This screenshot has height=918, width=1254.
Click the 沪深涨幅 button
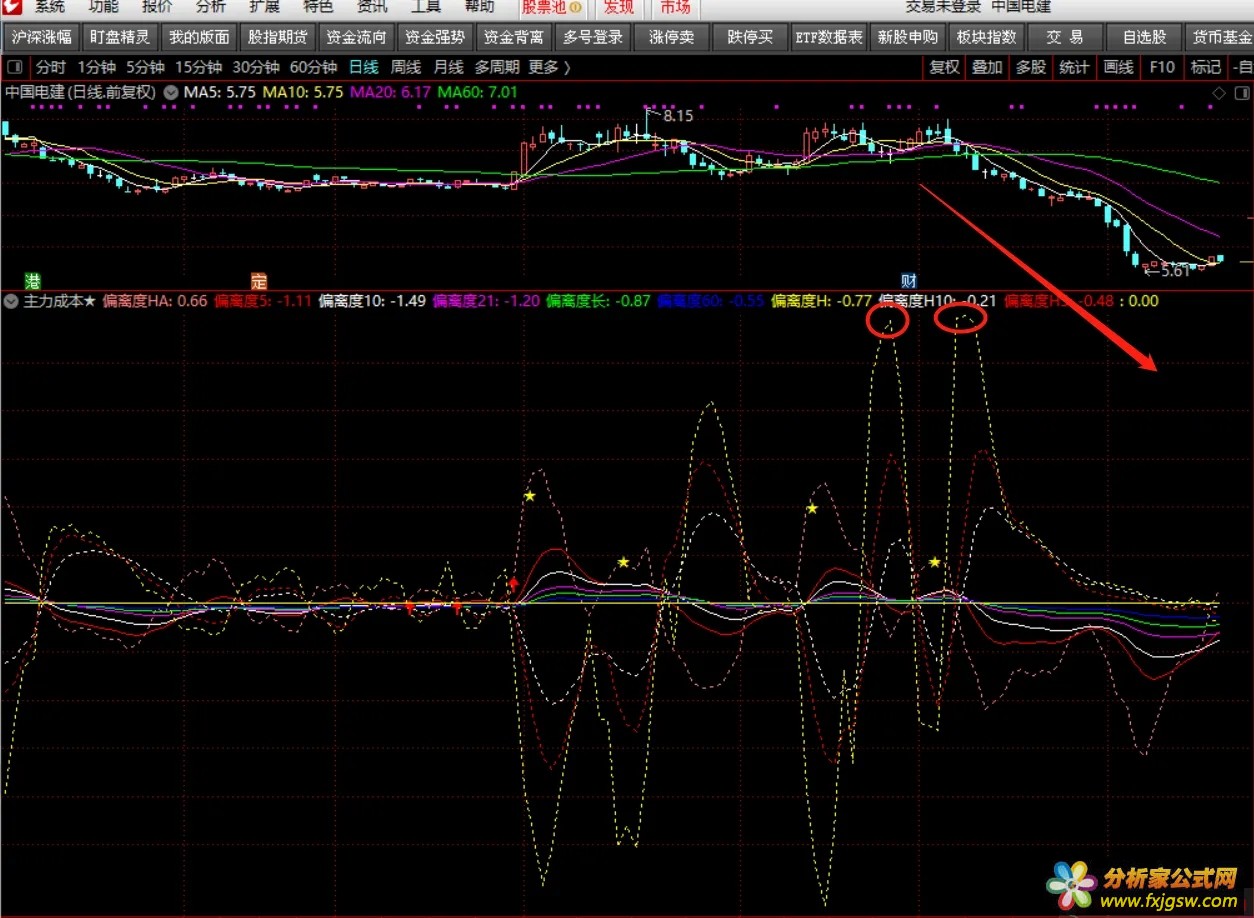click(x=42, y=38)
